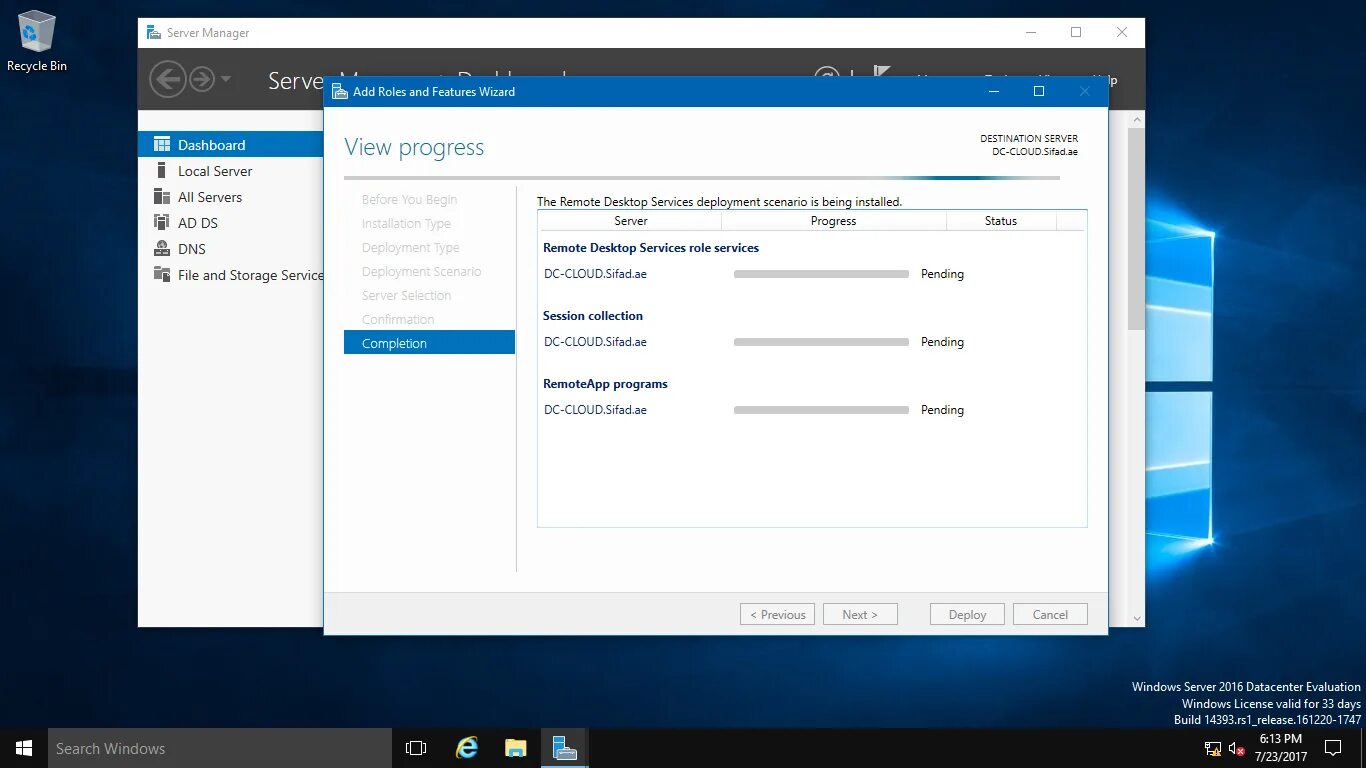
Task: Click the Deployment Scenario step
Action: [x=421, y=271]
